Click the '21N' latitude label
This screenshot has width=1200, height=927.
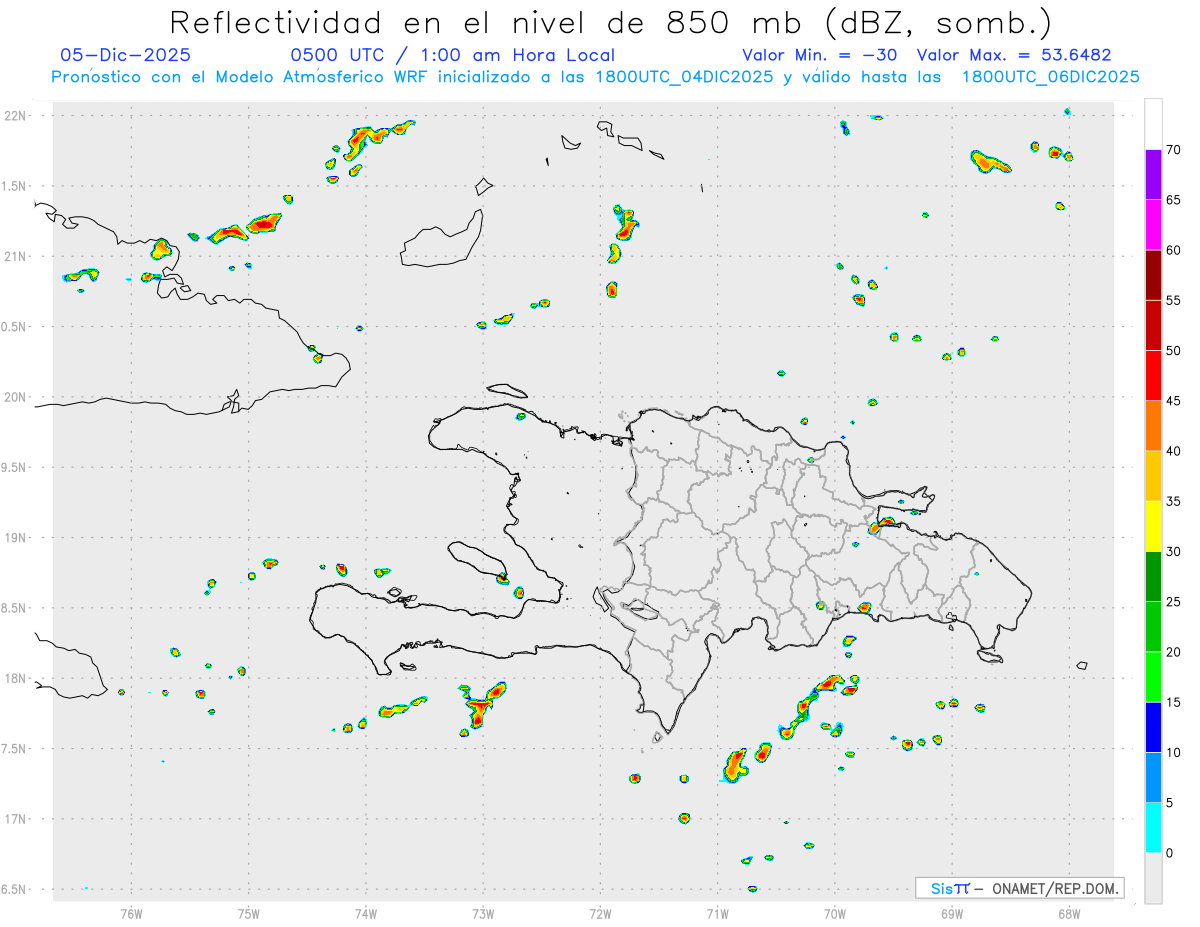click(x=16, y=256)
